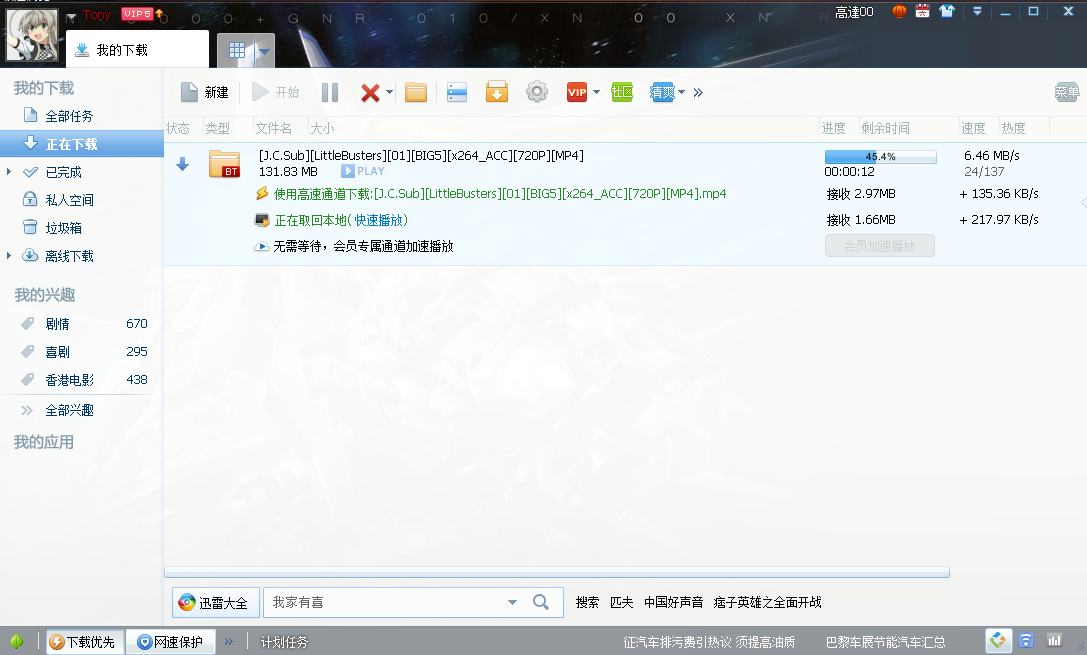Pause the download with the pause icon
The height and width of the screenshot is (655, 1087).
pos(330,93)
